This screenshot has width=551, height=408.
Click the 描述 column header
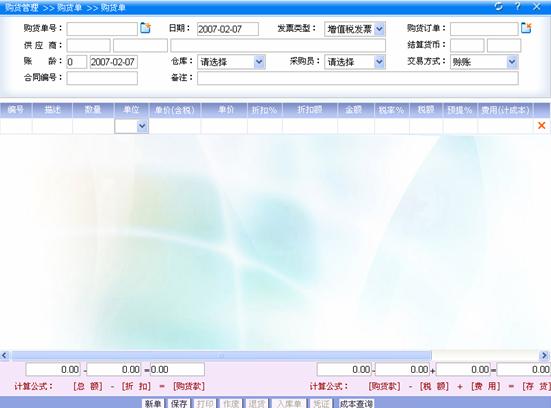[52, 110]
